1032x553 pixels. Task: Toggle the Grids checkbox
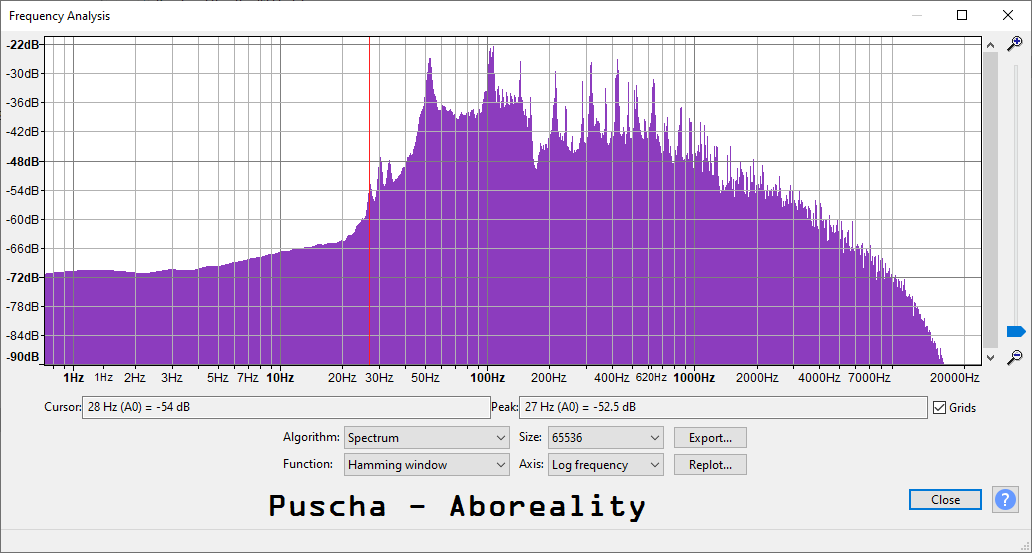pyautogui.click(x=939, y=408)
